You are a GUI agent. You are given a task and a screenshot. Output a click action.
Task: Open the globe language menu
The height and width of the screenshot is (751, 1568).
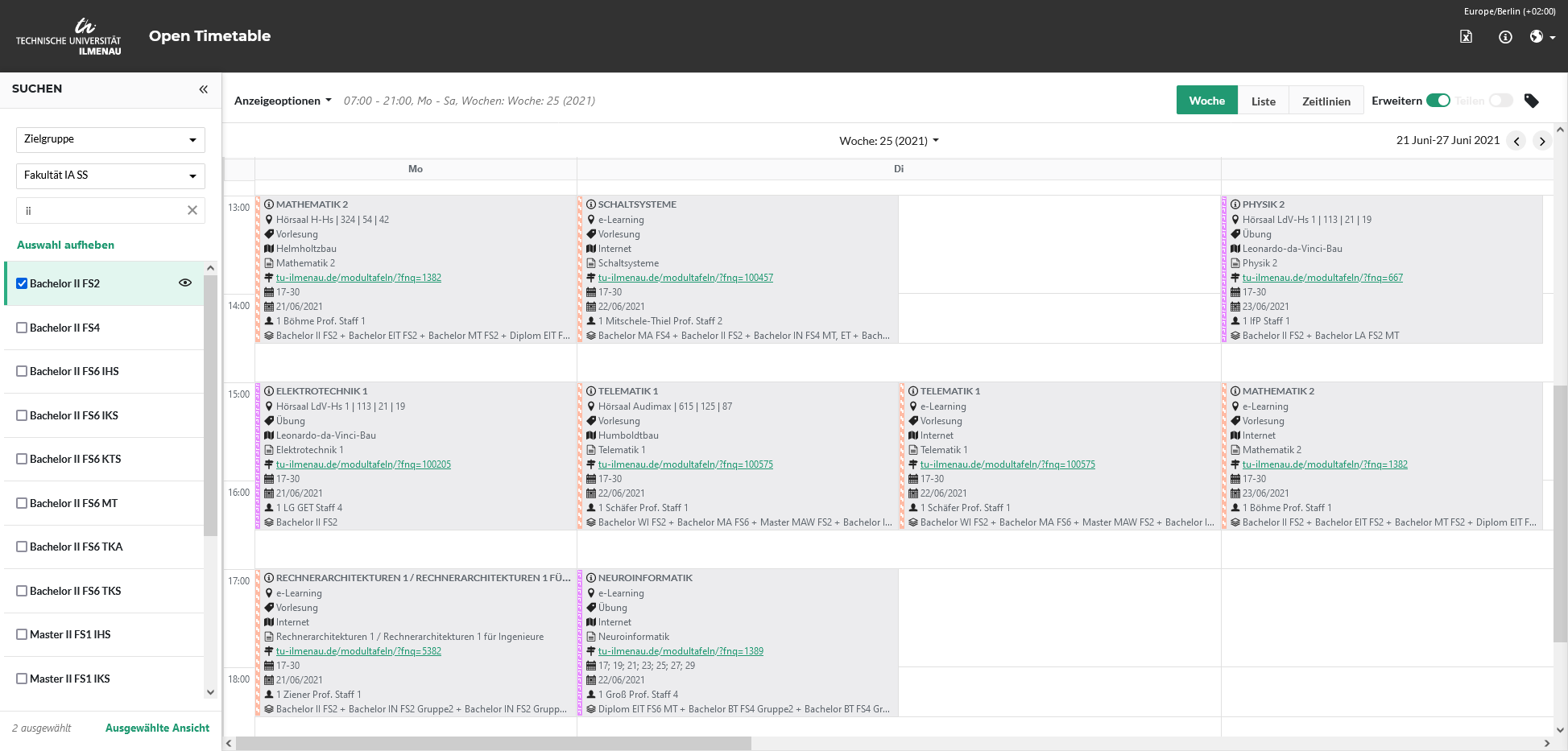(1542, 36)
